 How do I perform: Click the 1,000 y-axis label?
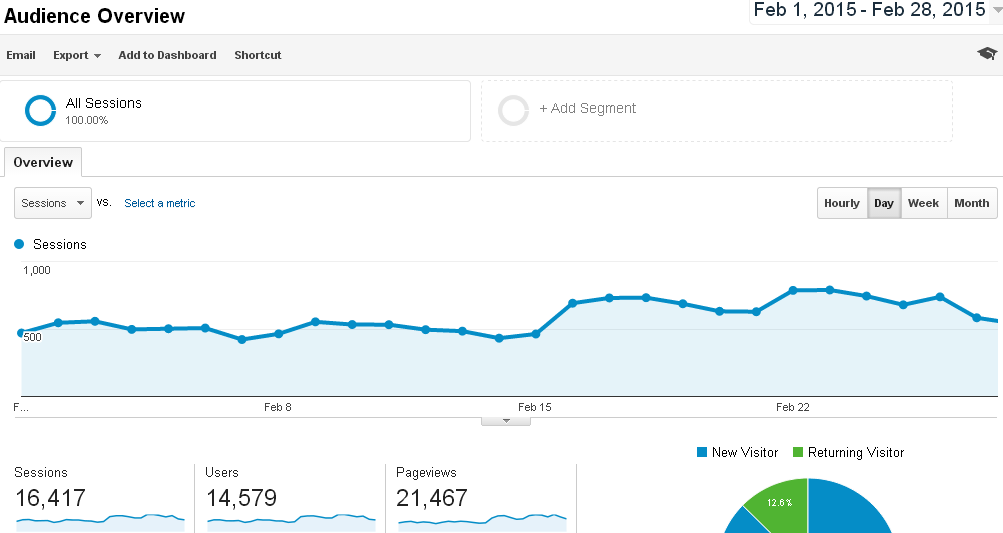click(x=36, y=270)
